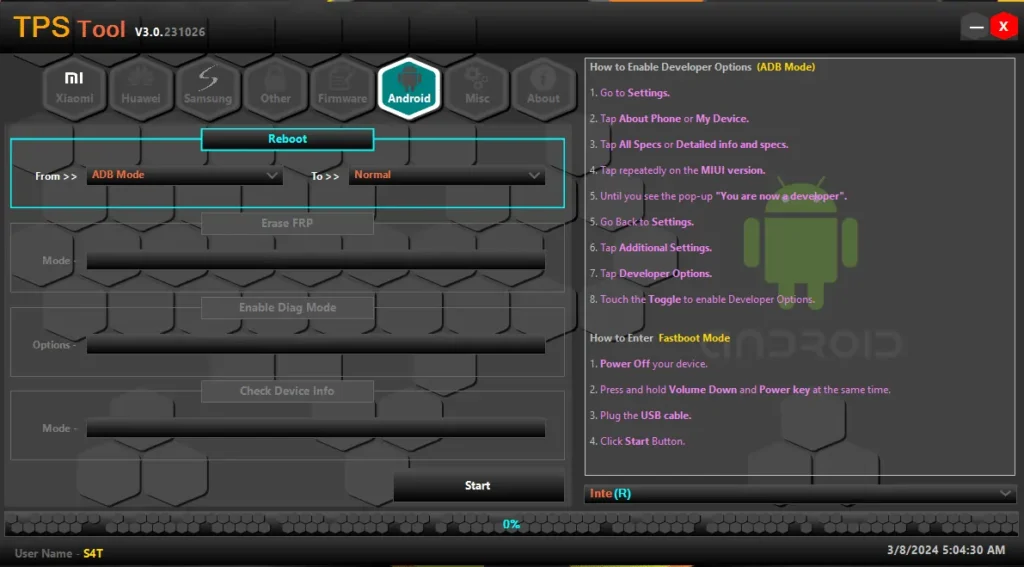
Task: Click the 'Plug the USB cable.' step
Action: pyautogui.click(x=641, y=415)
